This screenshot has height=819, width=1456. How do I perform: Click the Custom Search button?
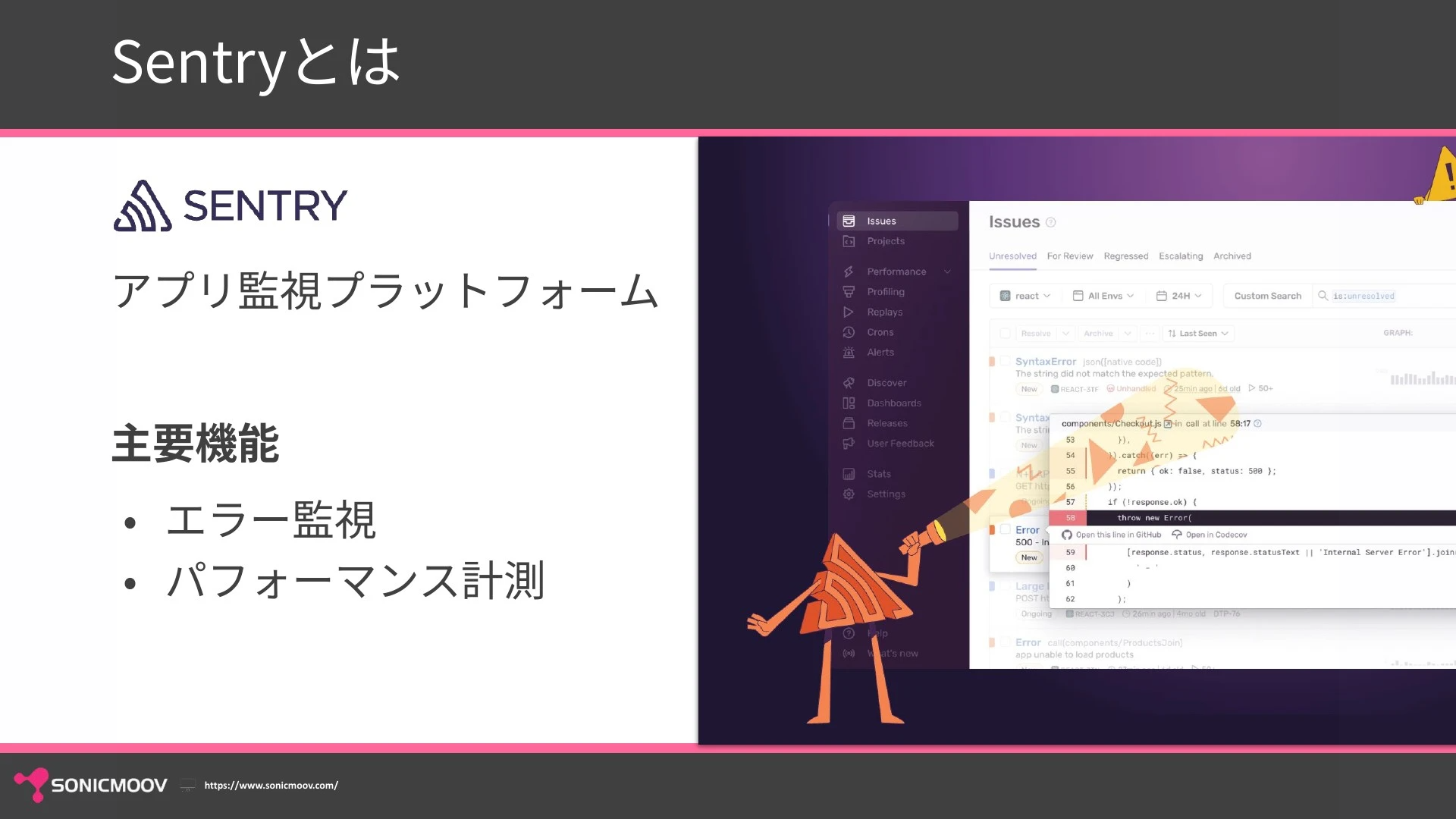1267,296
